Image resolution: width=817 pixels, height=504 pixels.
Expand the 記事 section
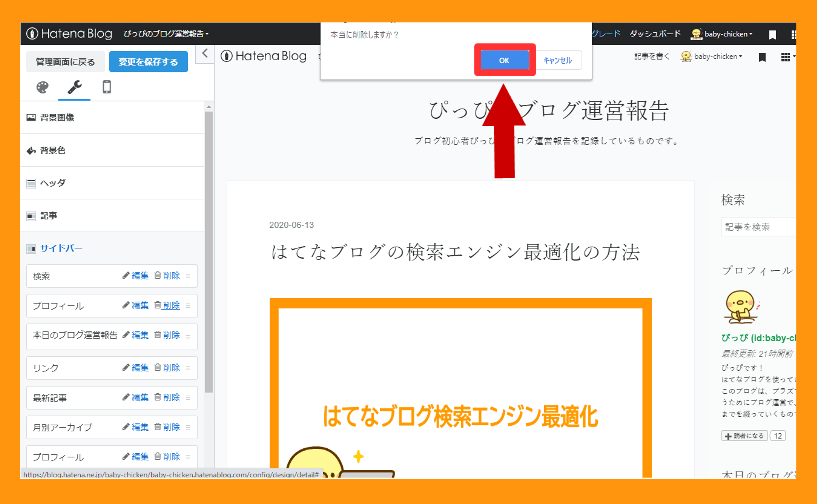pyautogui.click(x=112, y=215)
